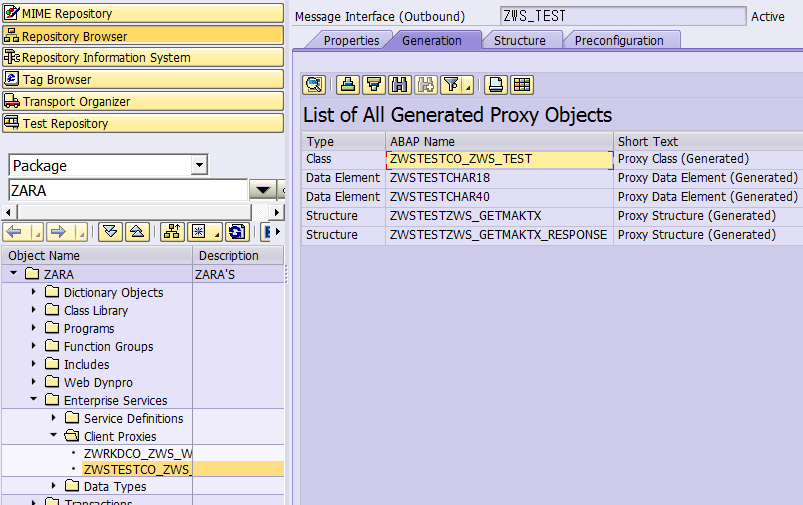This screenshot has width=803, height=505.
Task: Collapse the ZARA package node
Action: click(x=14, y=273)
